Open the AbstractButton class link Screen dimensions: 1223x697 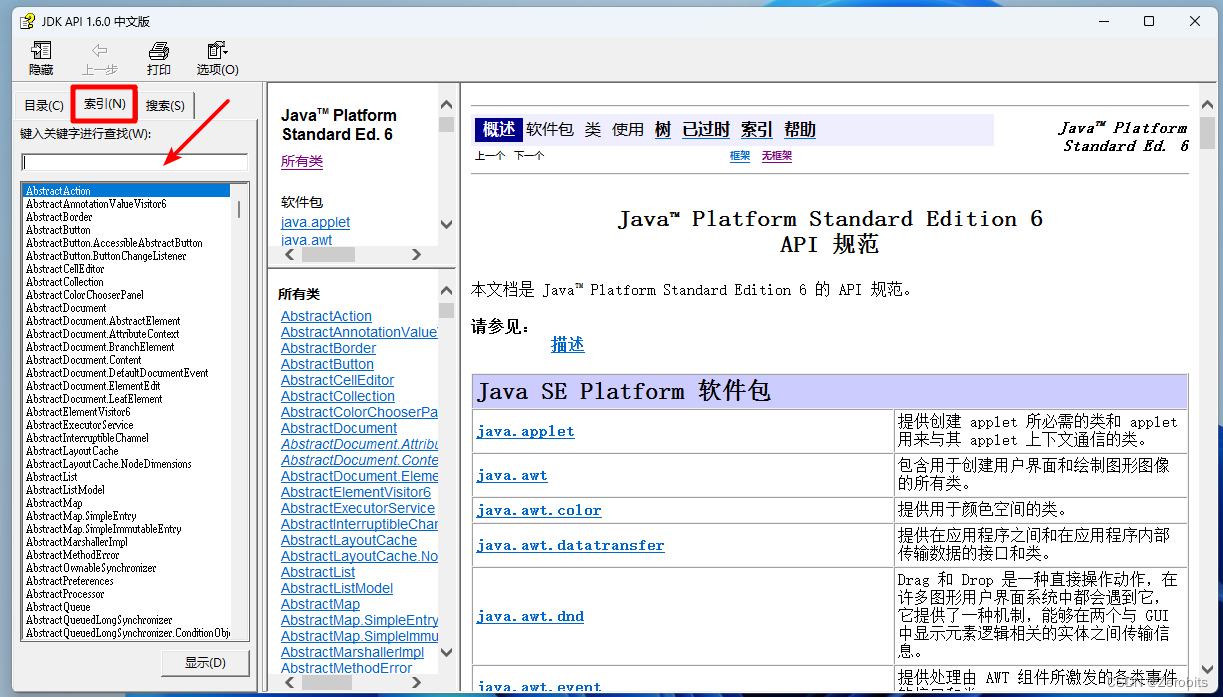click(327, 363)
